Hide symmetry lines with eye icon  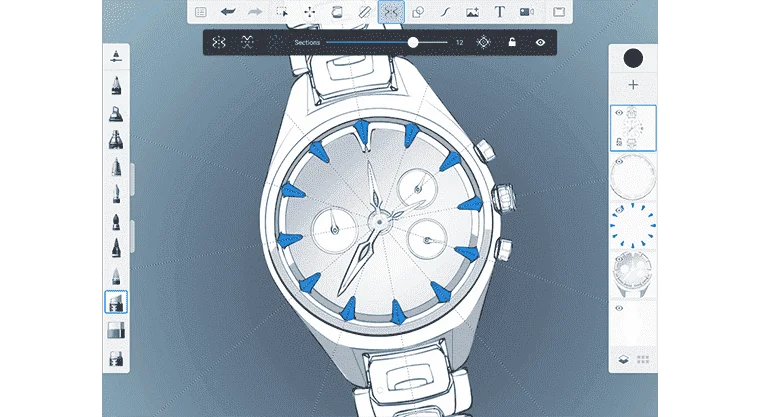[540, 43]
